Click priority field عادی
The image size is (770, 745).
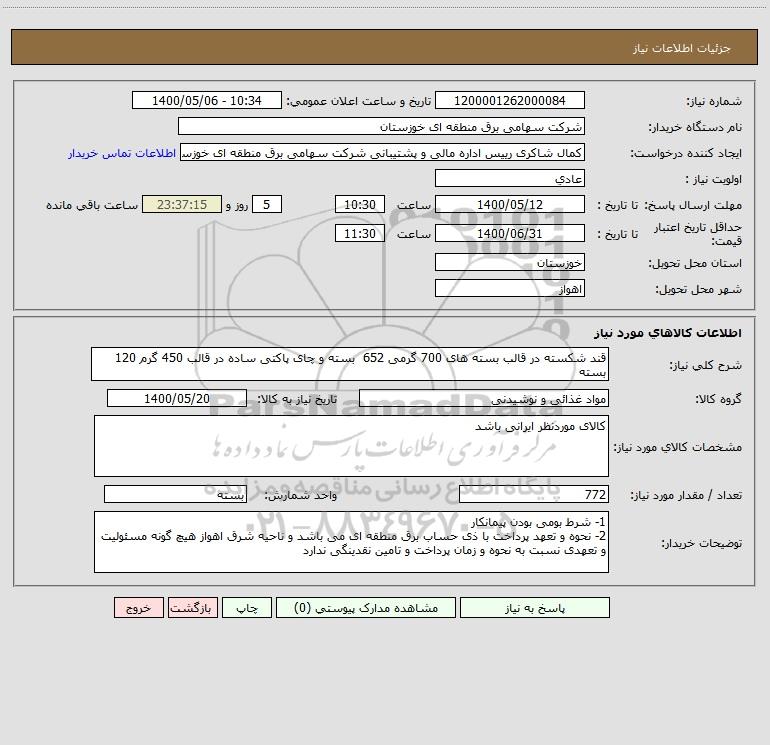(x=510, y=178)
